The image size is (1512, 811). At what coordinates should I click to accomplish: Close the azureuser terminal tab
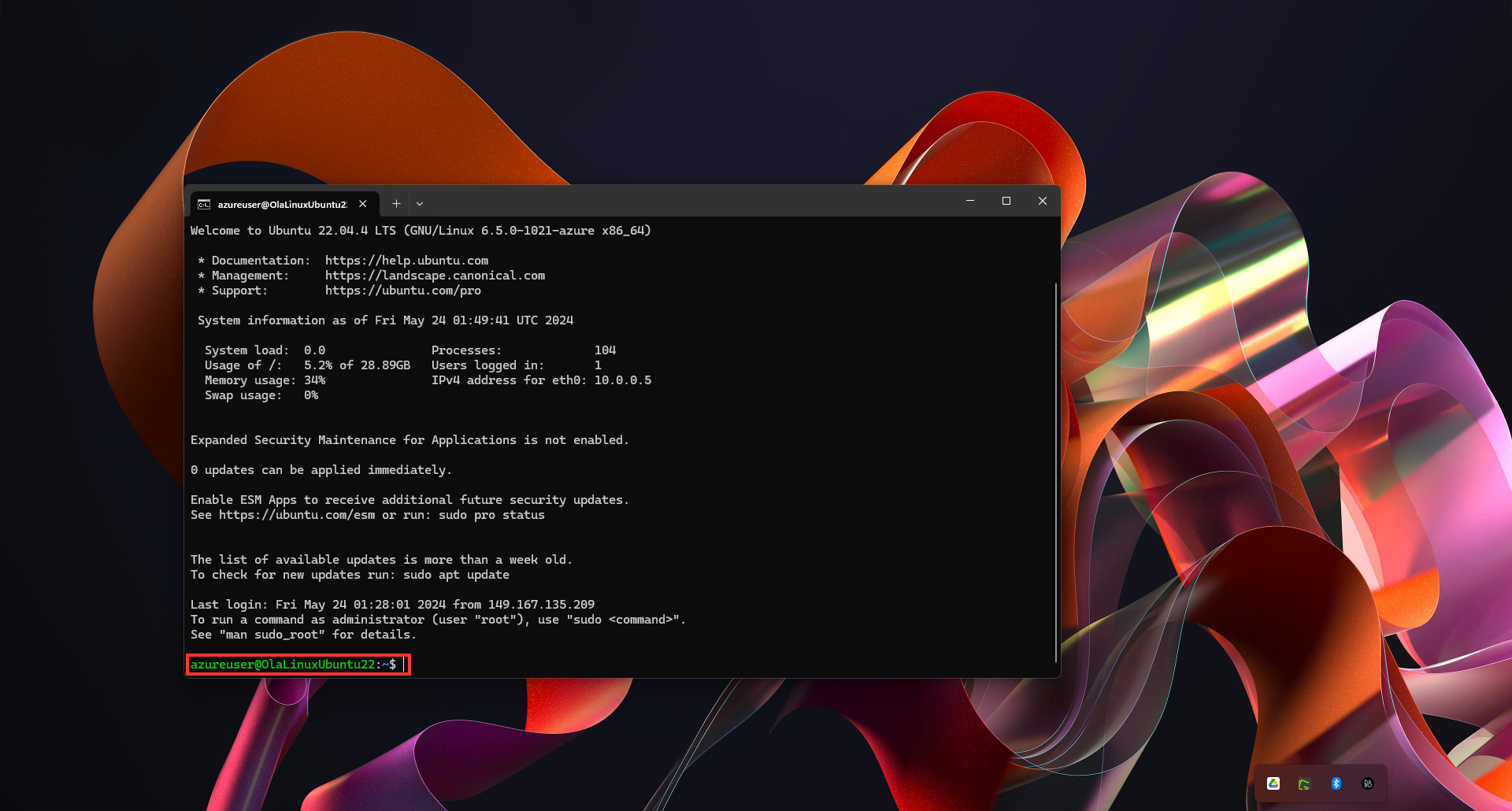coord(361,203)
